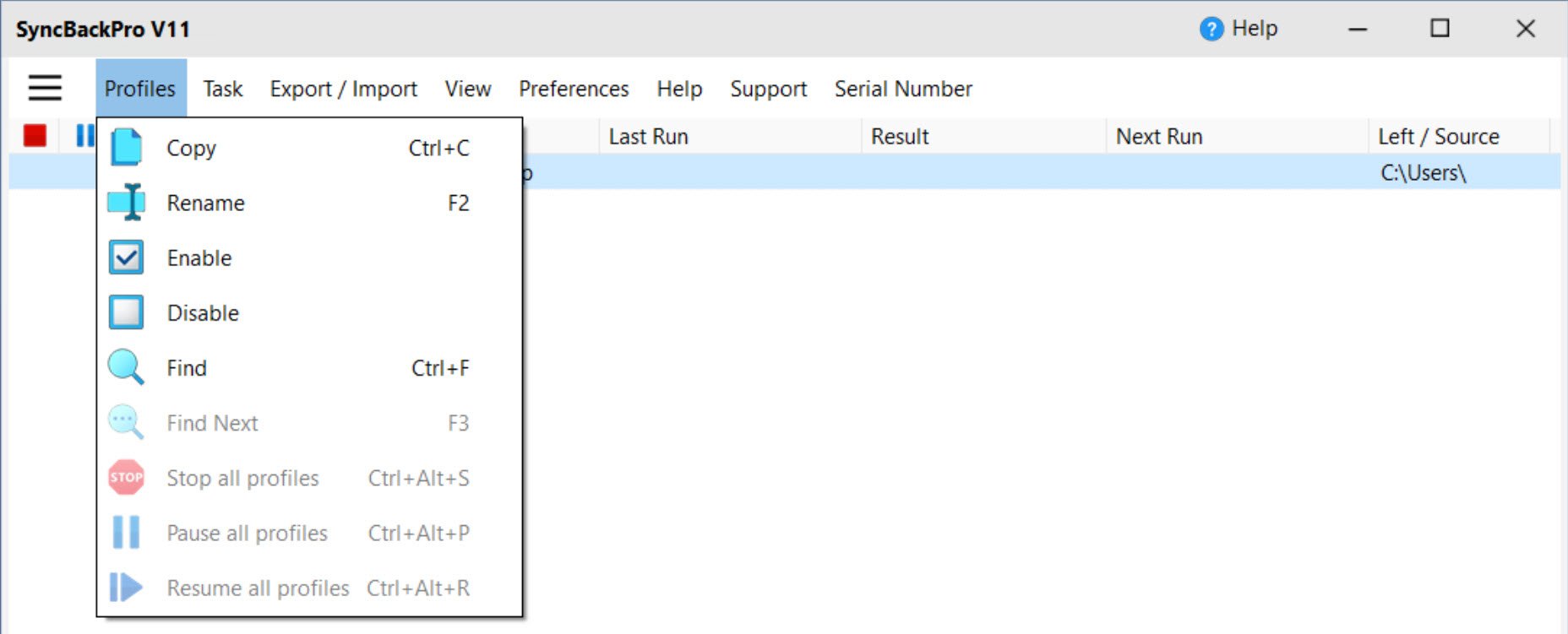Open the hamburger main menu
This screenshot has width=1568, height=634.
45,88
